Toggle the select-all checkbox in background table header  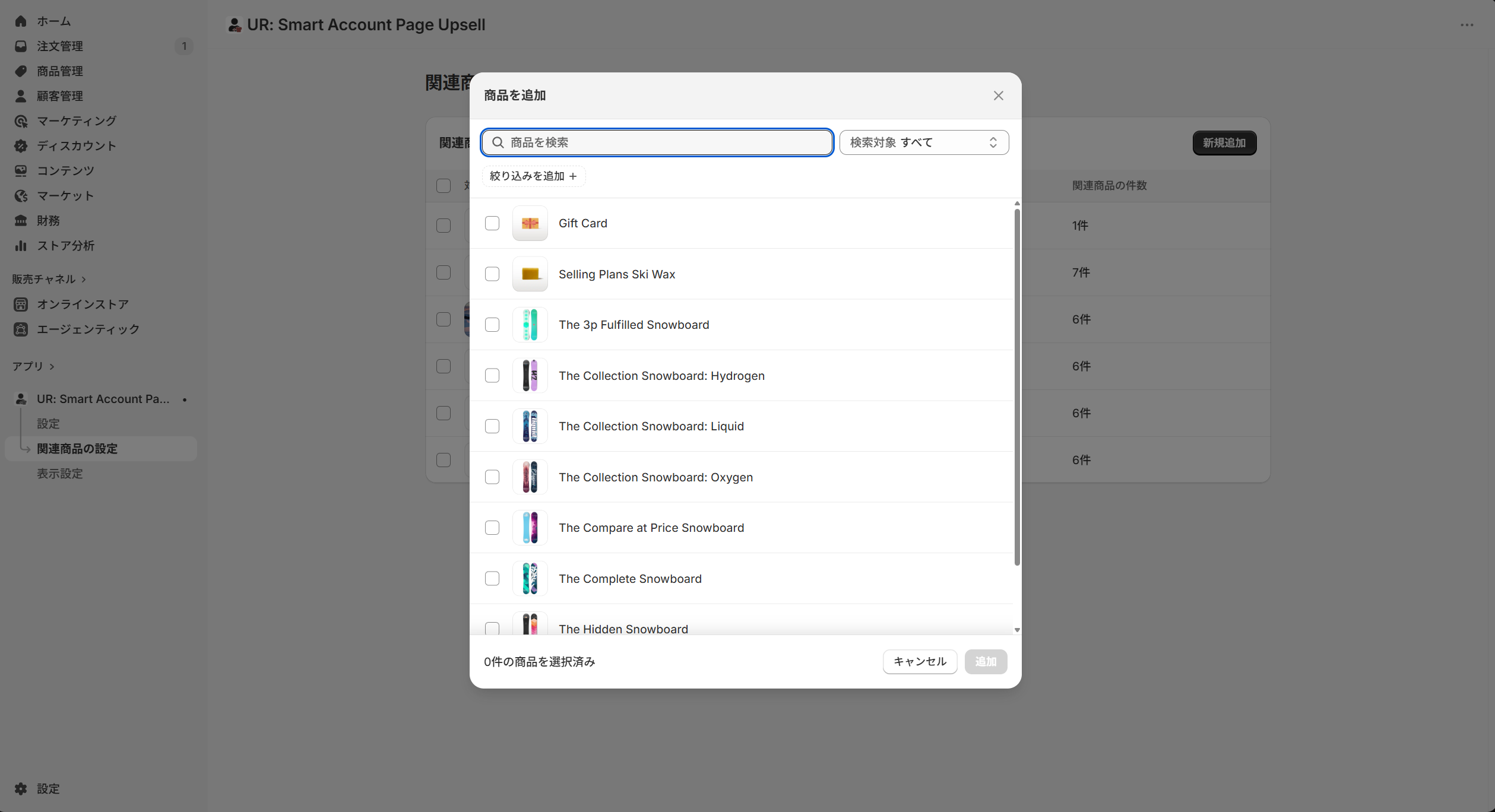[444, 186]
